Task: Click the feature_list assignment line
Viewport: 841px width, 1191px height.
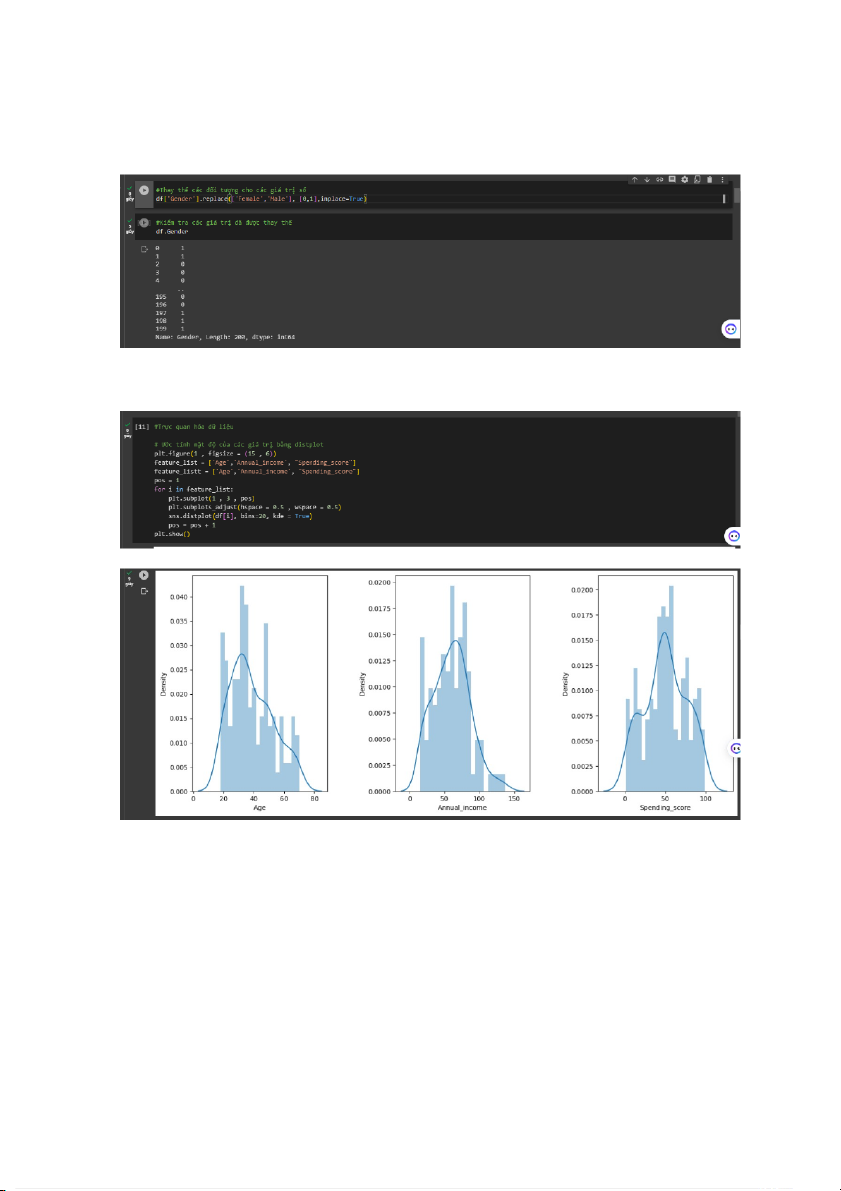Action: [255, 463]
